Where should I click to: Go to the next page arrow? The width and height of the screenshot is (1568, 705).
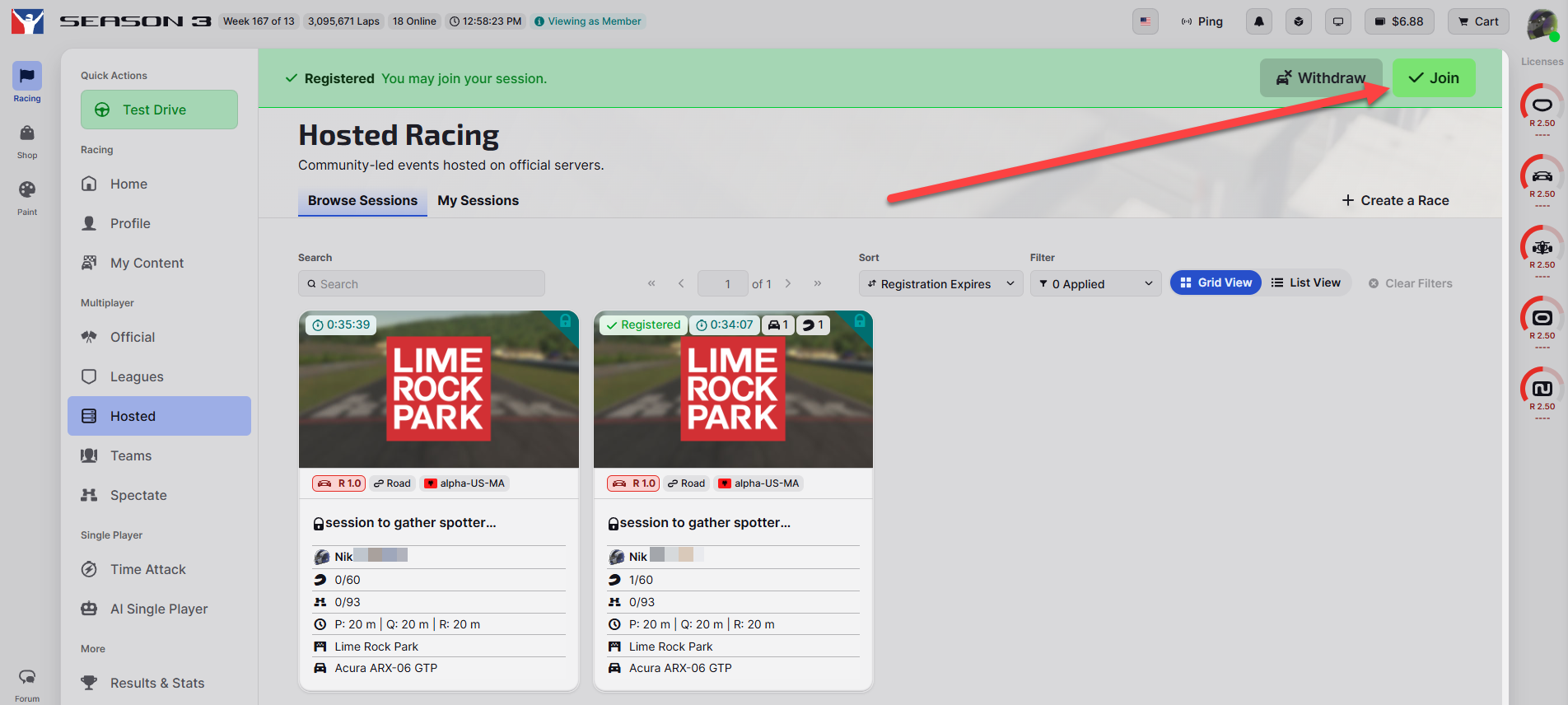(x=788, y=283)
